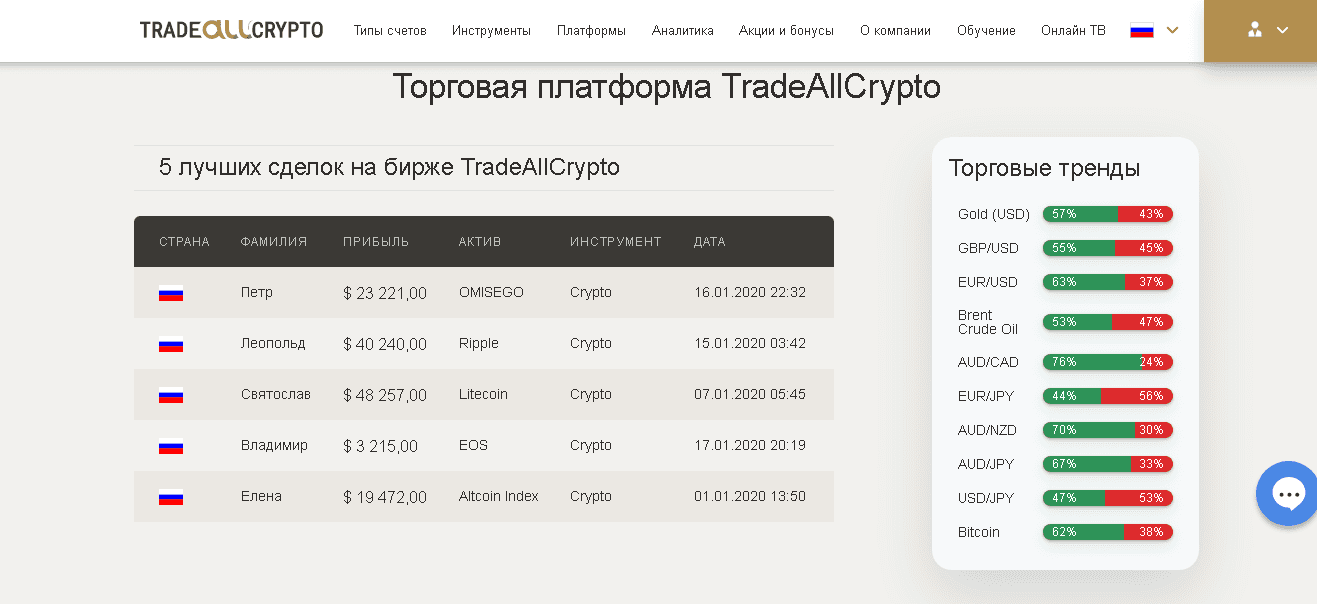Click the user account icon
The width and height of the screenshot is (1317, 604).
pos(1254,30)
